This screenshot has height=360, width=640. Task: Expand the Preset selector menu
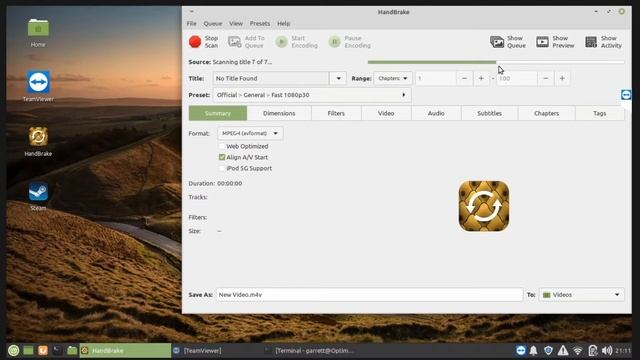coord(312,95)
